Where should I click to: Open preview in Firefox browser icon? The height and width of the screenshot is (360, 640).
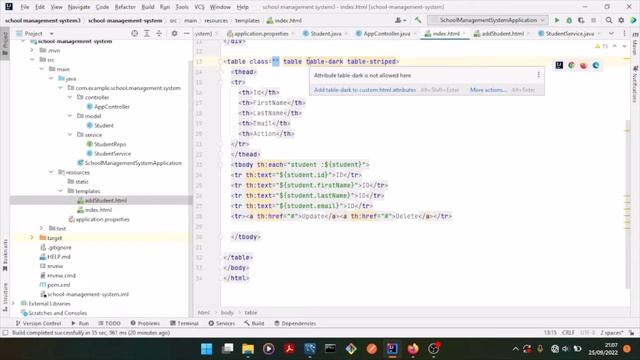584,65
